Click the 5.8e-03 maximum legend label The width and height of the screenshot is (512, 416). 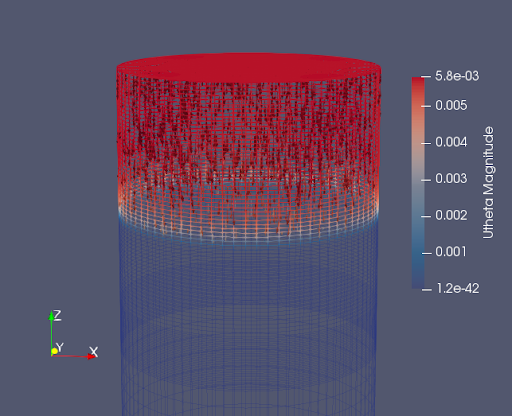coord(457,76)
